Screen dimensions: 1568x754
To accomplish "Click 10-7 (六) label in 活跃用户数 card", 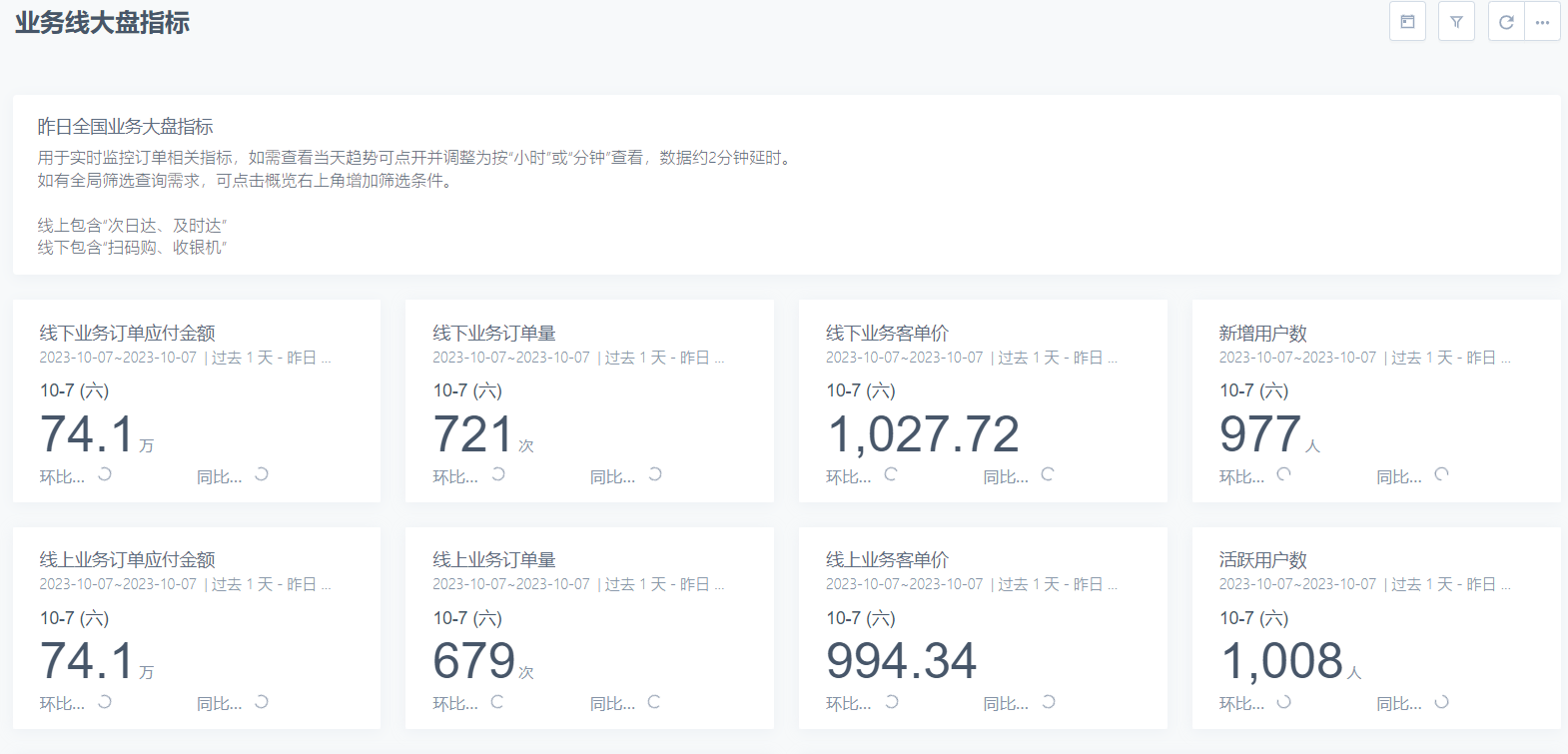I will [1254, 618].
